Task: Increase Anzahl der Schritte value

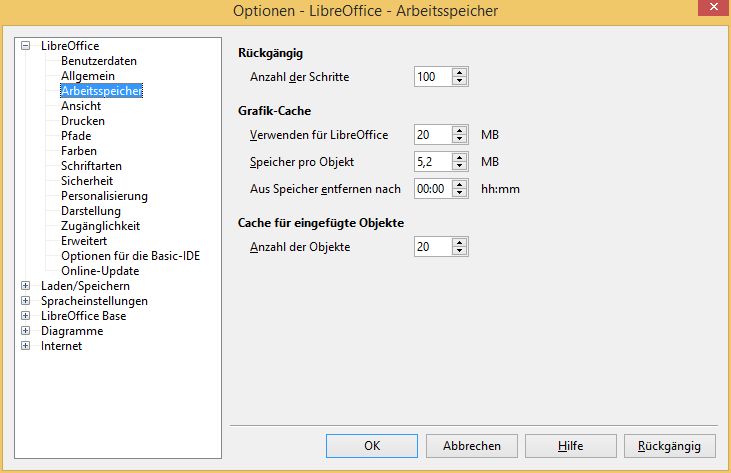Action: click(x=460, y=72)
